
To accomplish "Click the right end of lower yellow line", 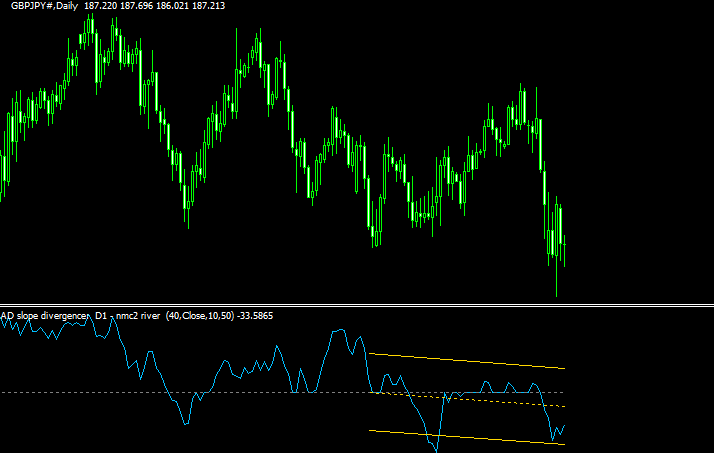I will coord(566,444).
